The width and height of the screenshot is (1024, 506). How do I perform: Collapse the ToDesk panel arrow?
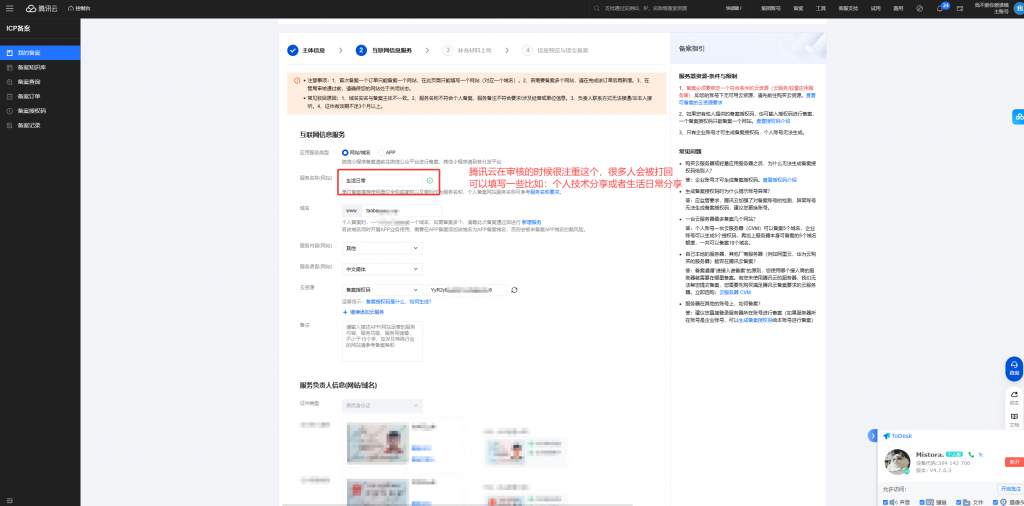pos(872,435)
